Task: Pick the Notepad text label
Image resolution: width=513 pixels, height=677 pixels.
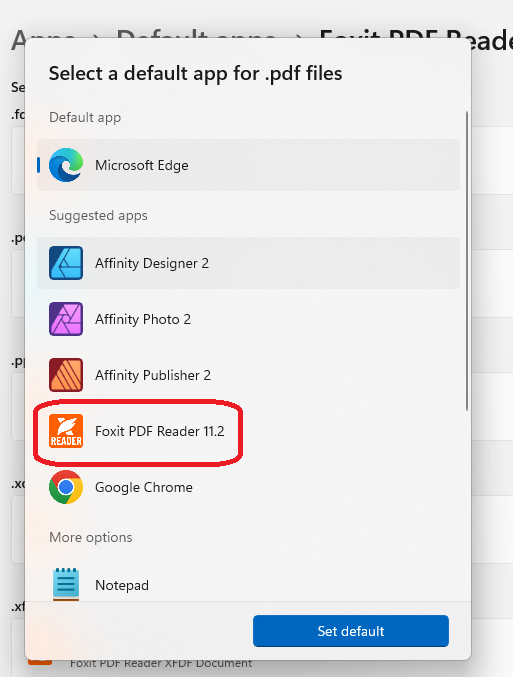Action: coord(122,585)
